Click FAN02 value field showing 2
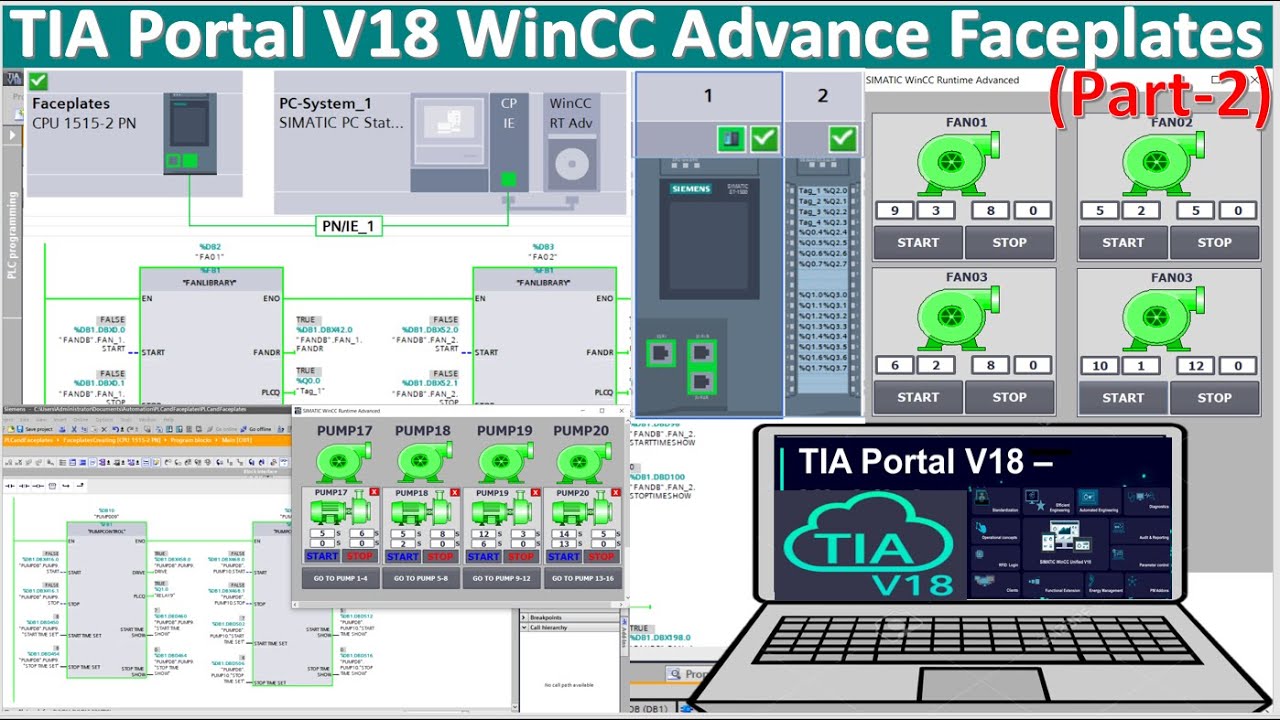The image size is (1280, 720). pos(1141,211)
